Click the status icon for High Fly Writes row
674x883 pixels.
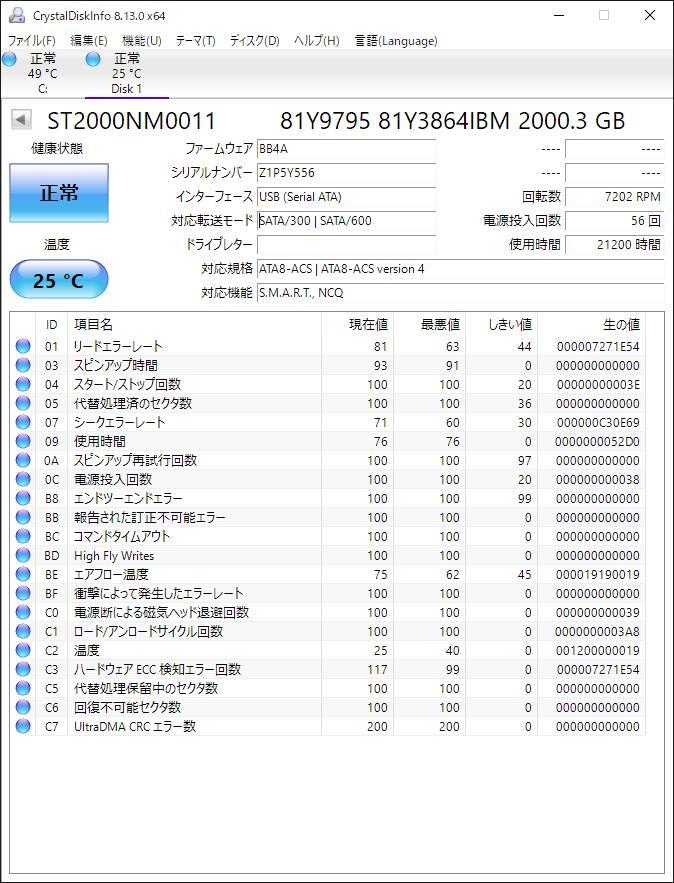[23, 556]
